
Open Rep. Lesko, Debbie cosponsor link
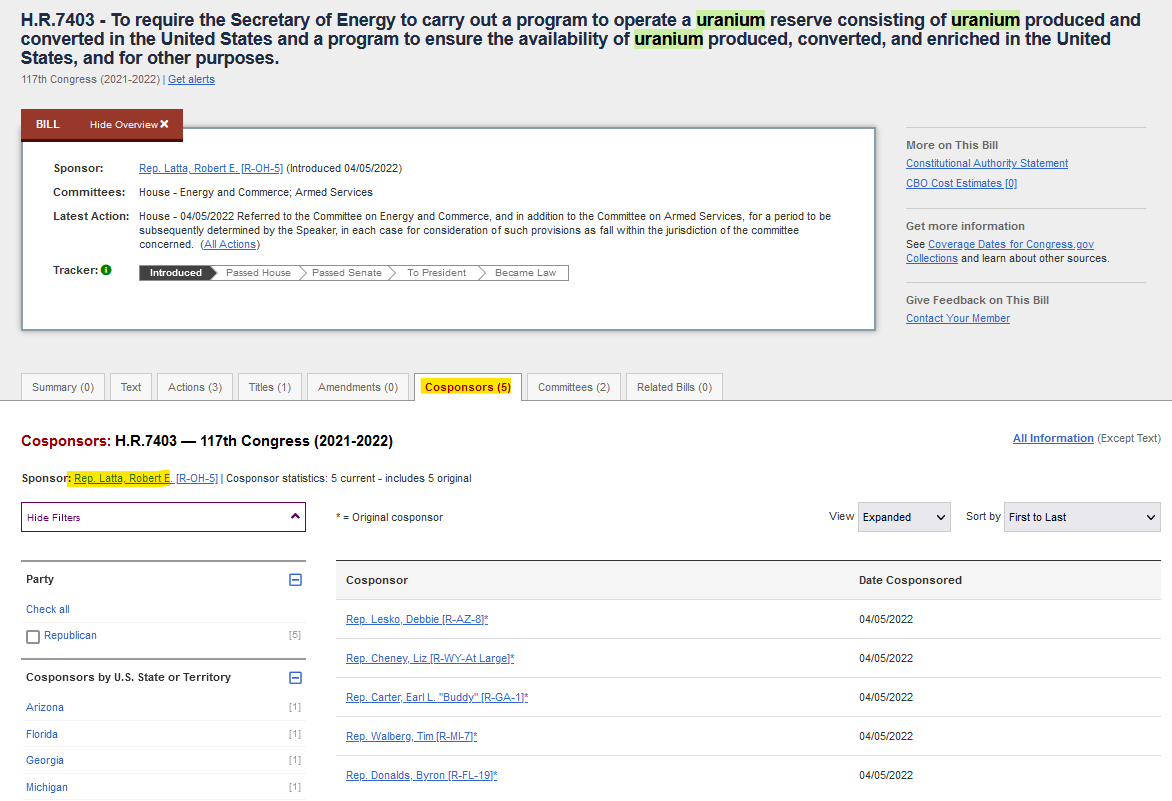pyautogui.click(x=417, y=619)
